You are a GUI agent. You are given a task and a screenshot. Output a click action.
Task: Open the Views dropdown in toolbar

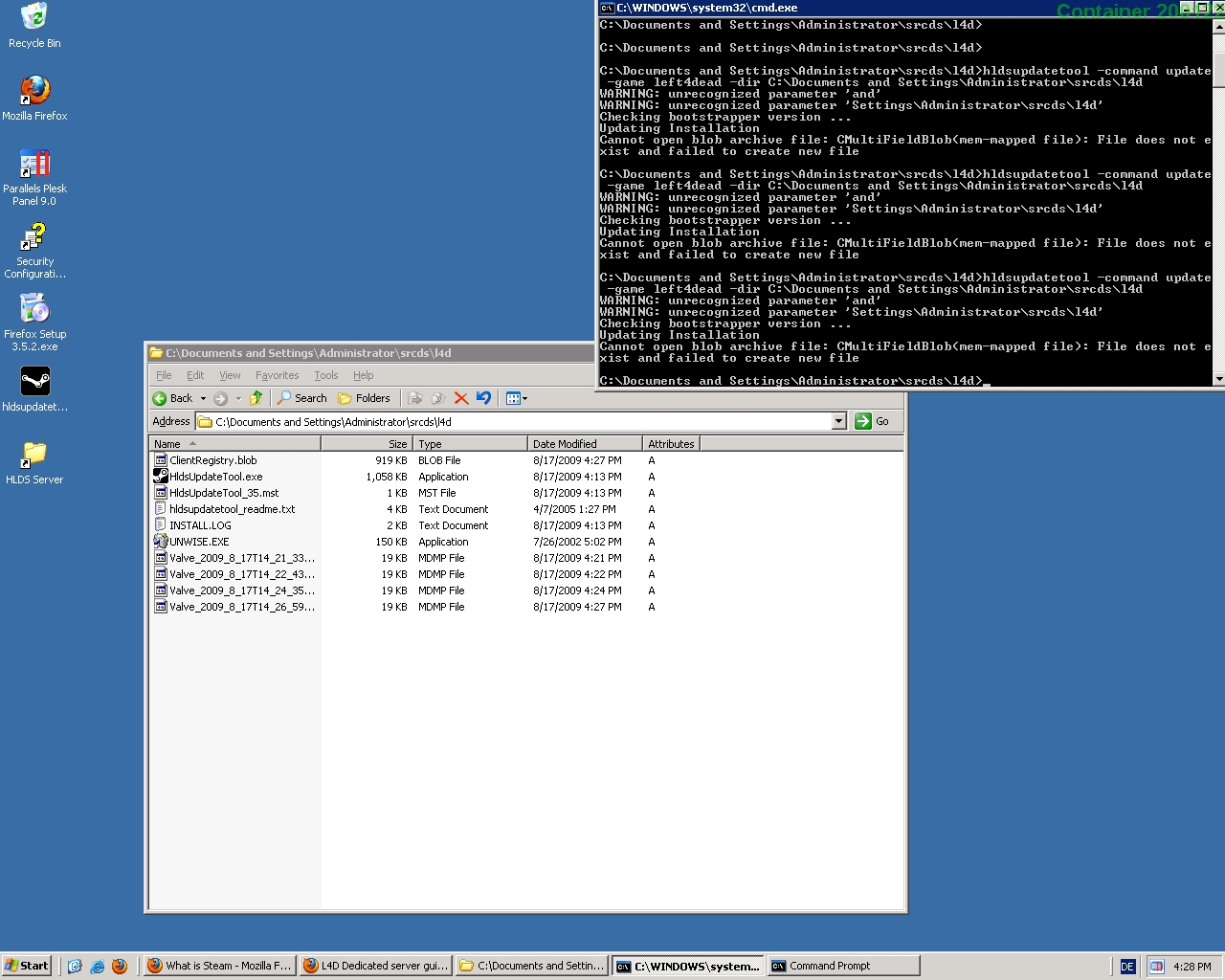click(x=517, y=398)
